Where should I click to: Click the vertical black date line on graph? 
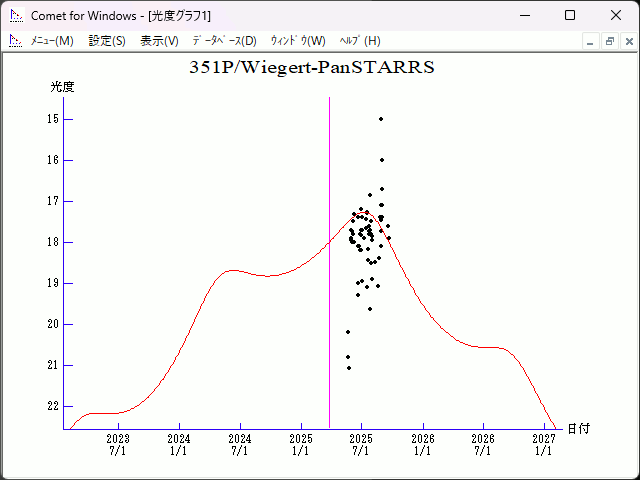tap(330, 250)
